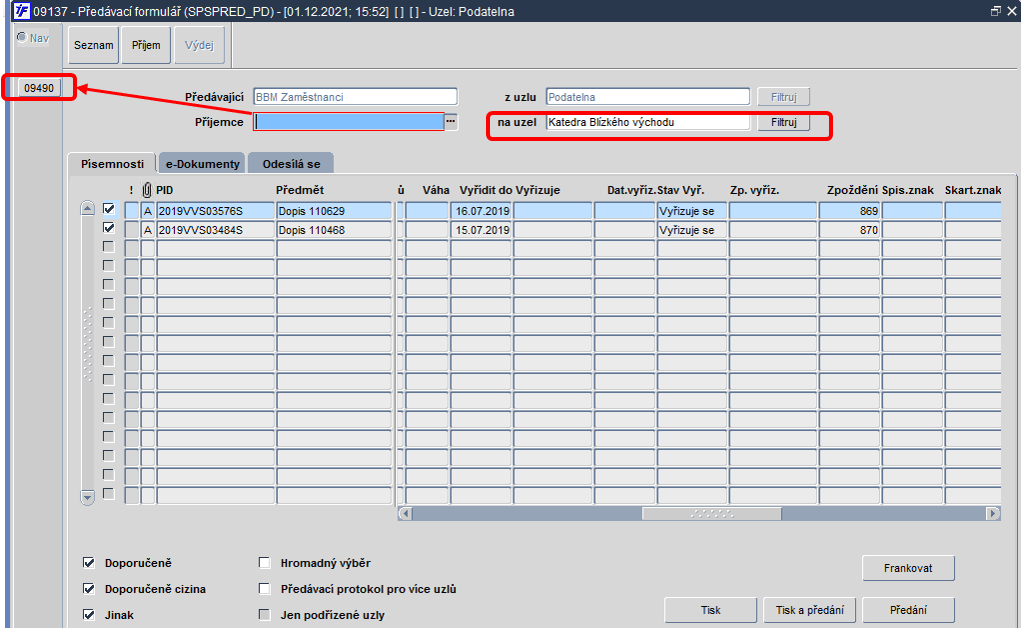This screenshot has width=1021, height=628.
Task: Click the paperclip attachment column icon
Action: pos(147,190)
